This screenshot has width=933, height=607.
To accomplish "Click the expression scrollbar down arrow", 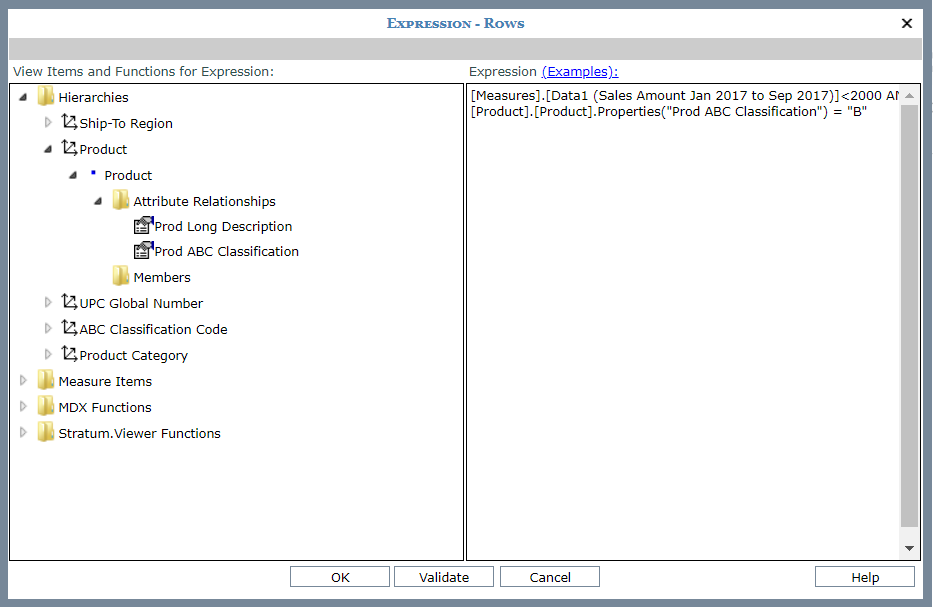I will (909, 548).
